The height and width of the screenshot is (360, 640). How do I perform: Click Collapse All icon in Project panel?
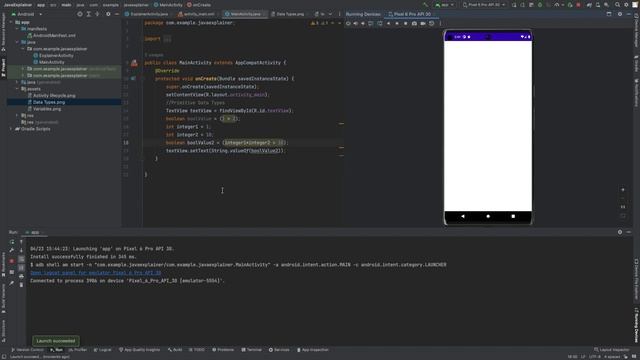pos(97,14)
